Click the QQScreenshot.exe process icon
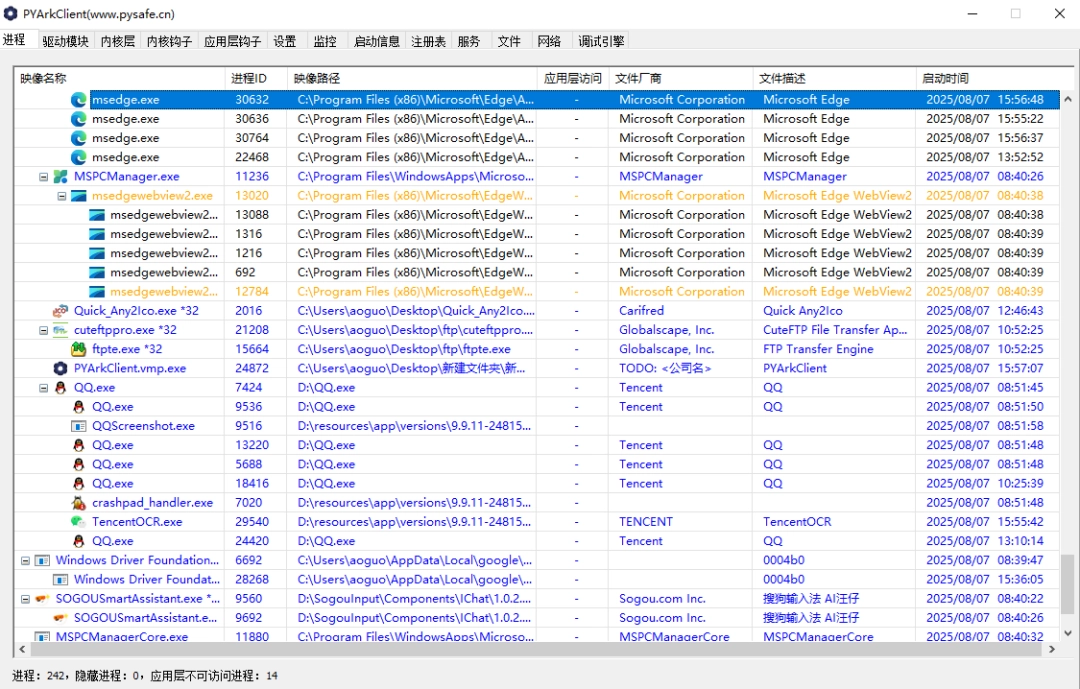The image size is (1080, 689). coord(79,426)
